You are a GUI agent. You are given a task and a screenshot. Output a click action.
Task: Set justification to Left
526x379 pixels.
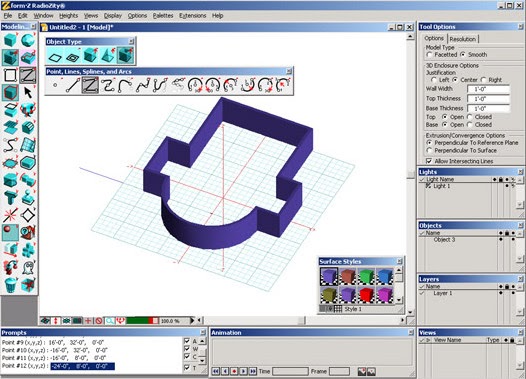tap(434, 80)
